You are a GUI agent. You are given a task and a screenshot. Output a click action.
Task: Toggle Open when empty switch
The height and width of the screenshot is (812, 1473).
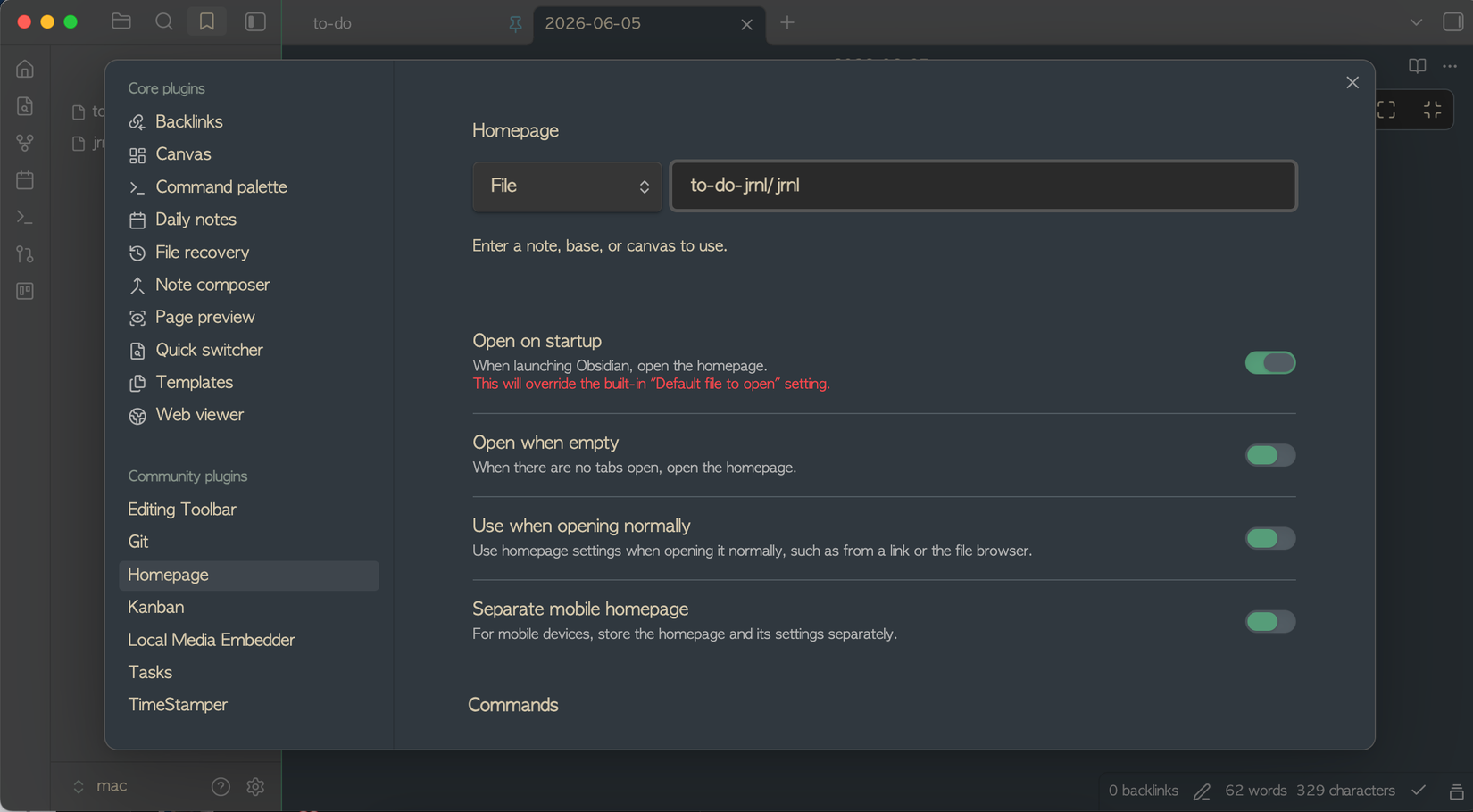click(x=1270, y=455)
